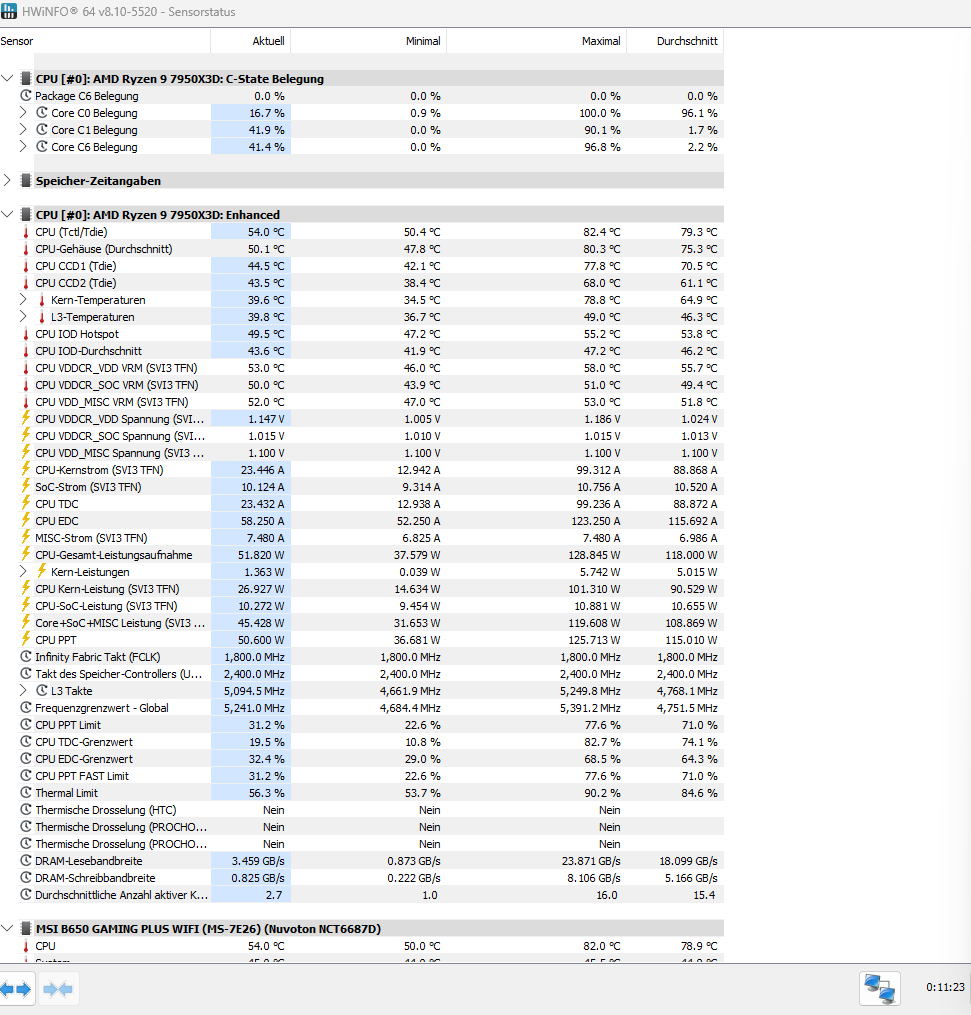
Task: Click the 0:11:23 elapsed timer in status bar
Action: [945, 987]
